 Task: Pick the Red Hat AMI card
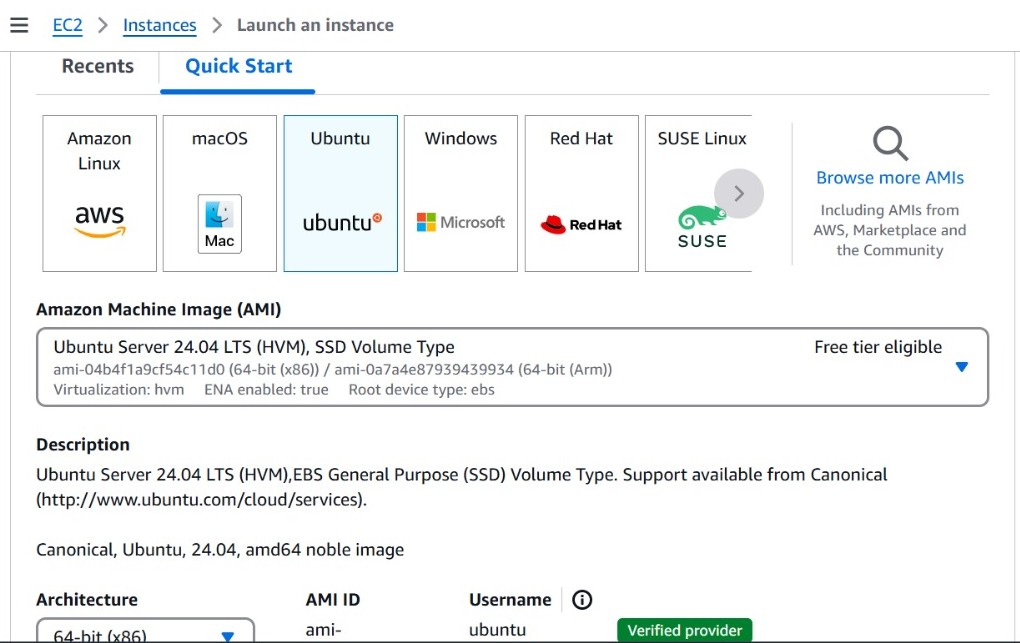[x=582, y=193]
